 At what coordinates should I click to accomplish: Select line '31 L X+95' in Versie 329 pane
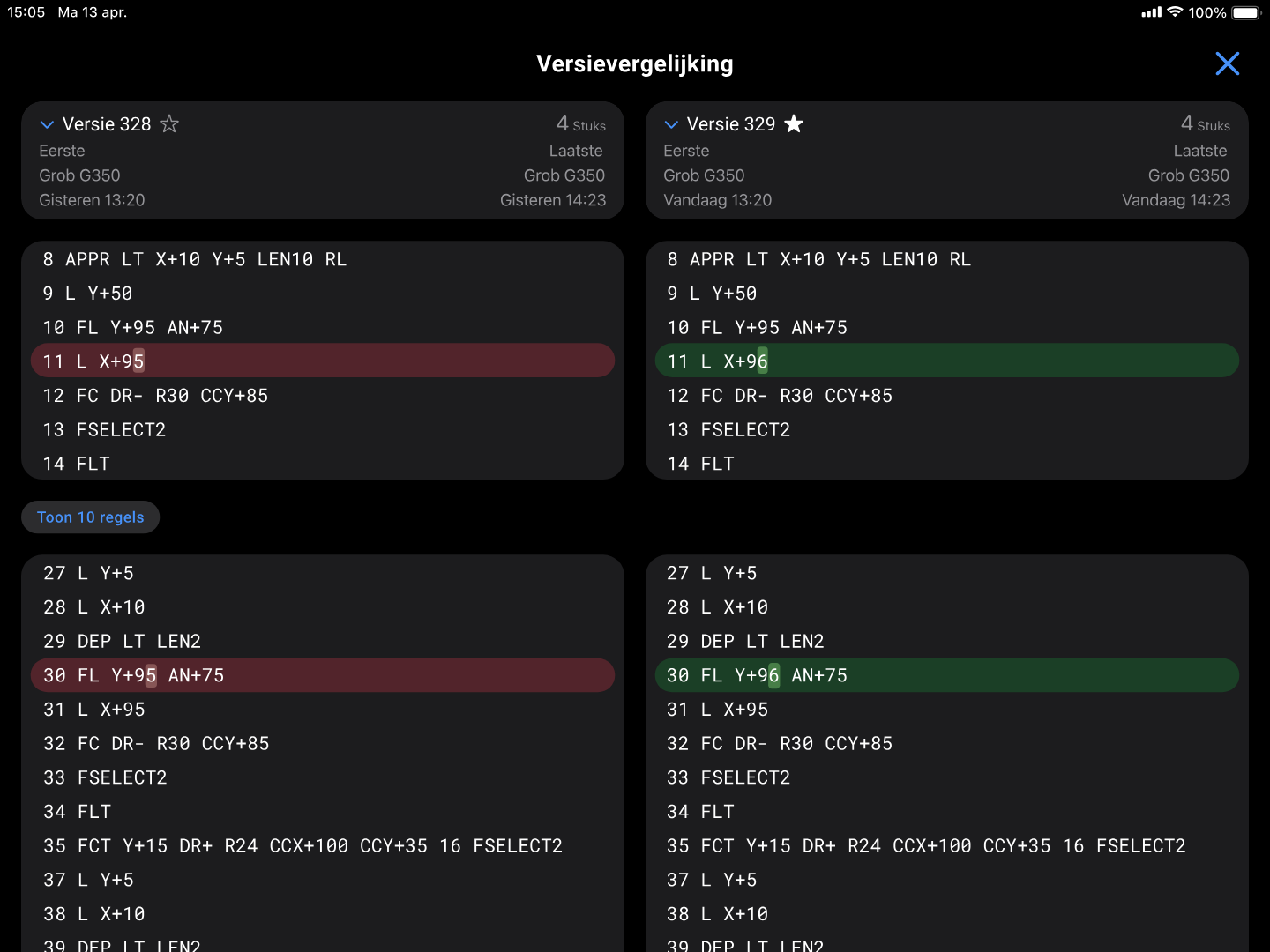pyautogui.click(x=947, y=710)
